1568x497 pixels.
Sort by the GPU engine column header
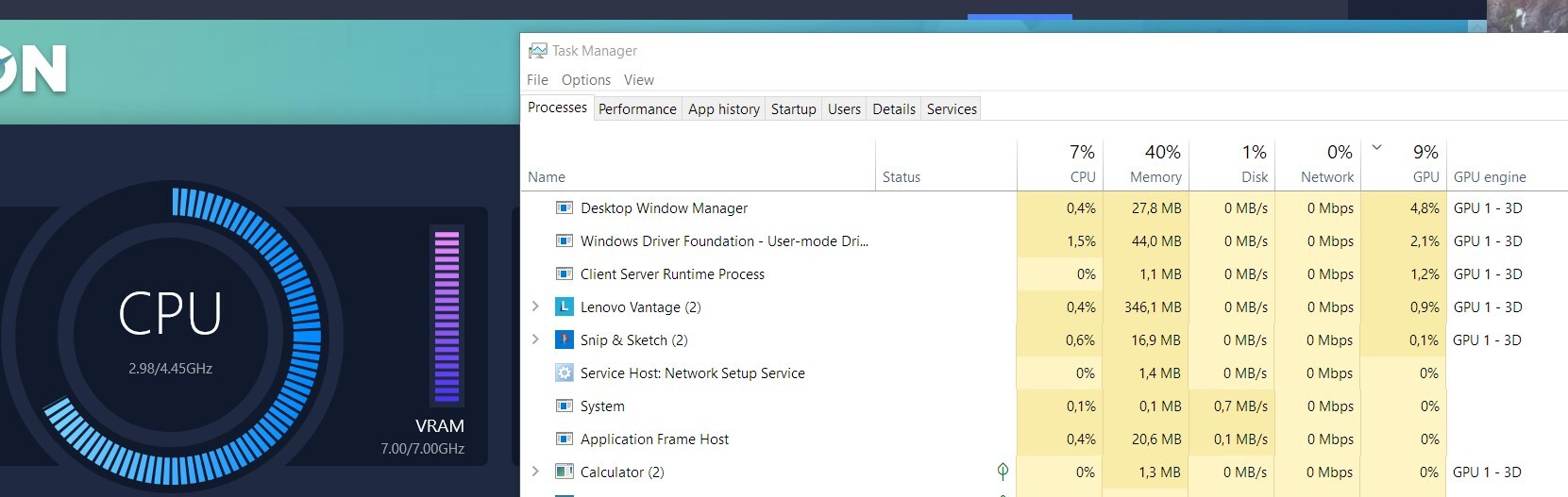(x=1507, y=164)
